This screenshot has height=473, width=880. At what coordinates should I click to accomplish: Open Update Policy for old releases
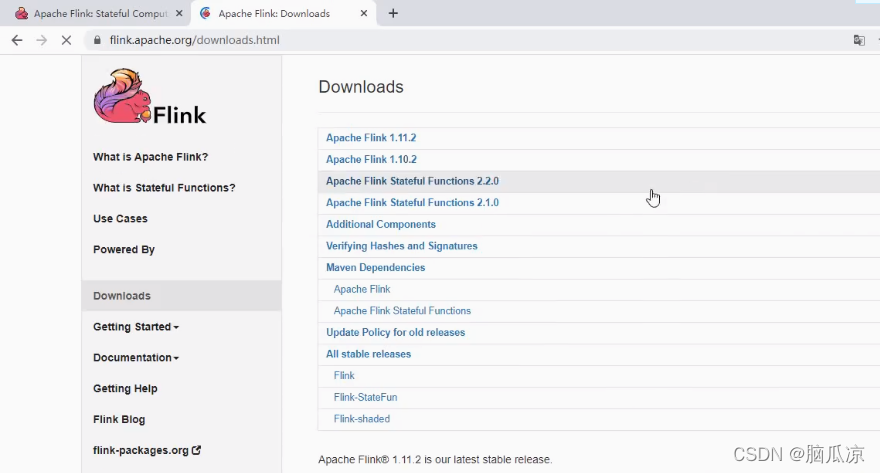[395, 333]
